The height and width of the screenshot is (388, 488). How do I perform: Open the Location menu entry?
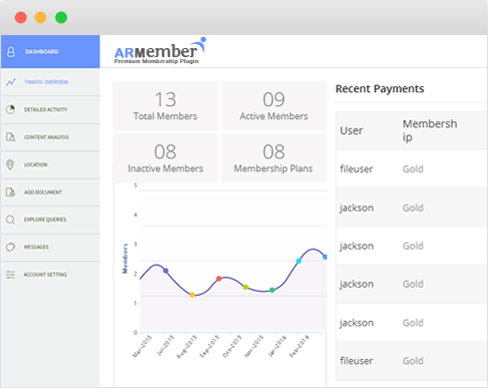[50, 165]
